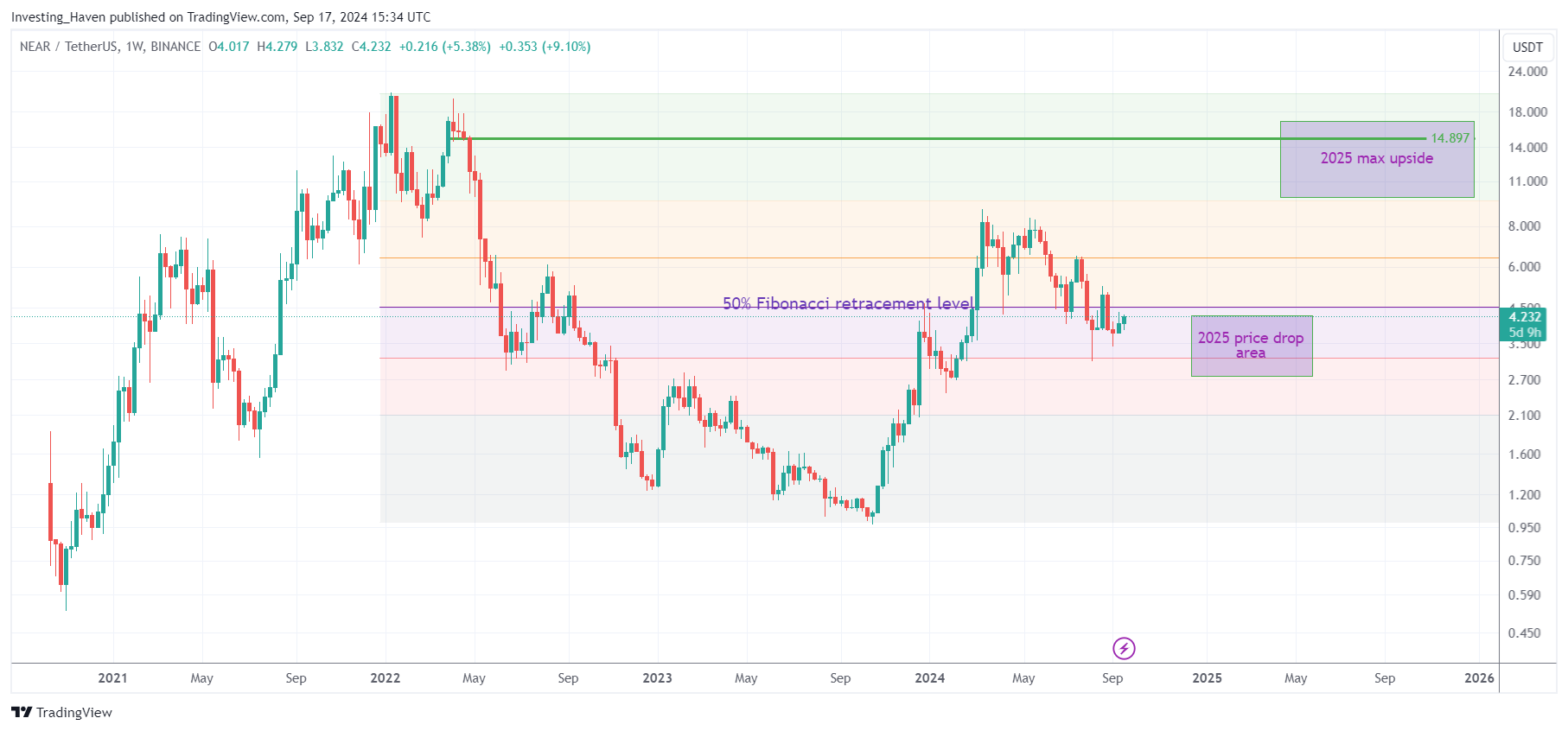Click the 2.100 price axis label

tap(1524, 416)
